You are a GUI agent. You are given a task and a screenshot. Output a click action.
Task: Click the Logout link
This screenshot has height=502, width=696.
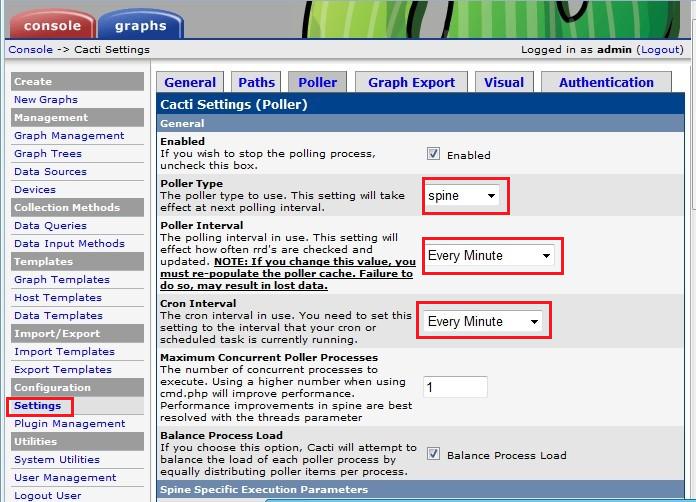pos(660,50)
